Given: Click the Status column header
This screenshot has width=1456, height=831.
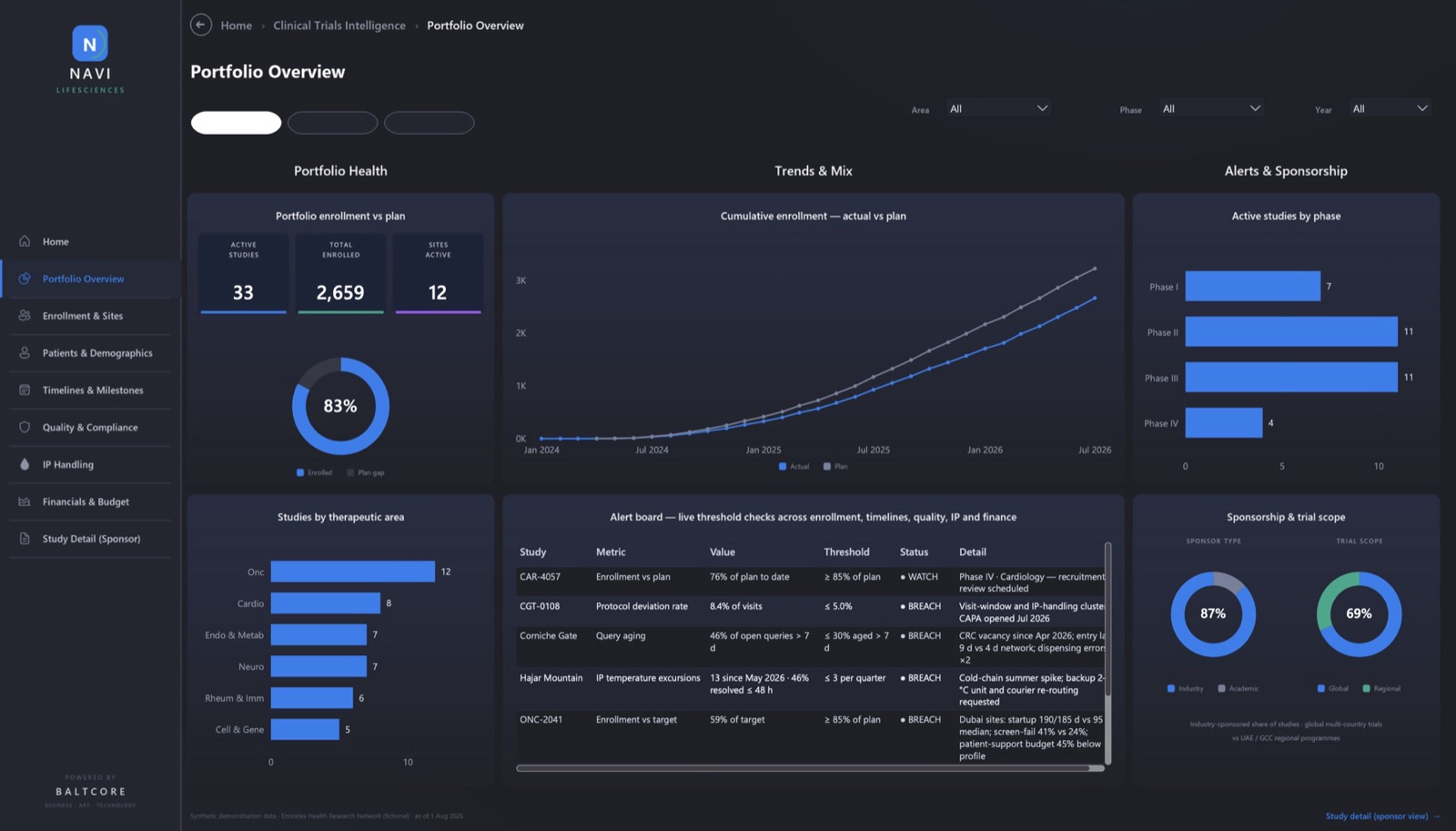Looking at the screenshot, I should click(x=914, y=552).
